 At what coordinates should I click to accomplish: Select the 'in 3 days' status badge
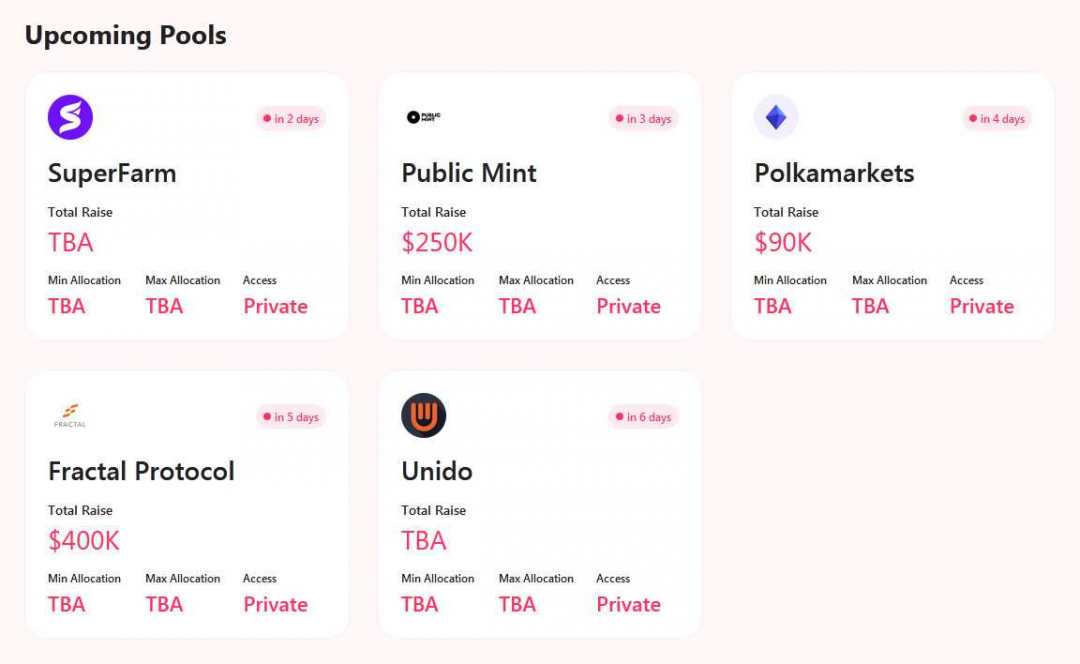[x=644, y=119]
